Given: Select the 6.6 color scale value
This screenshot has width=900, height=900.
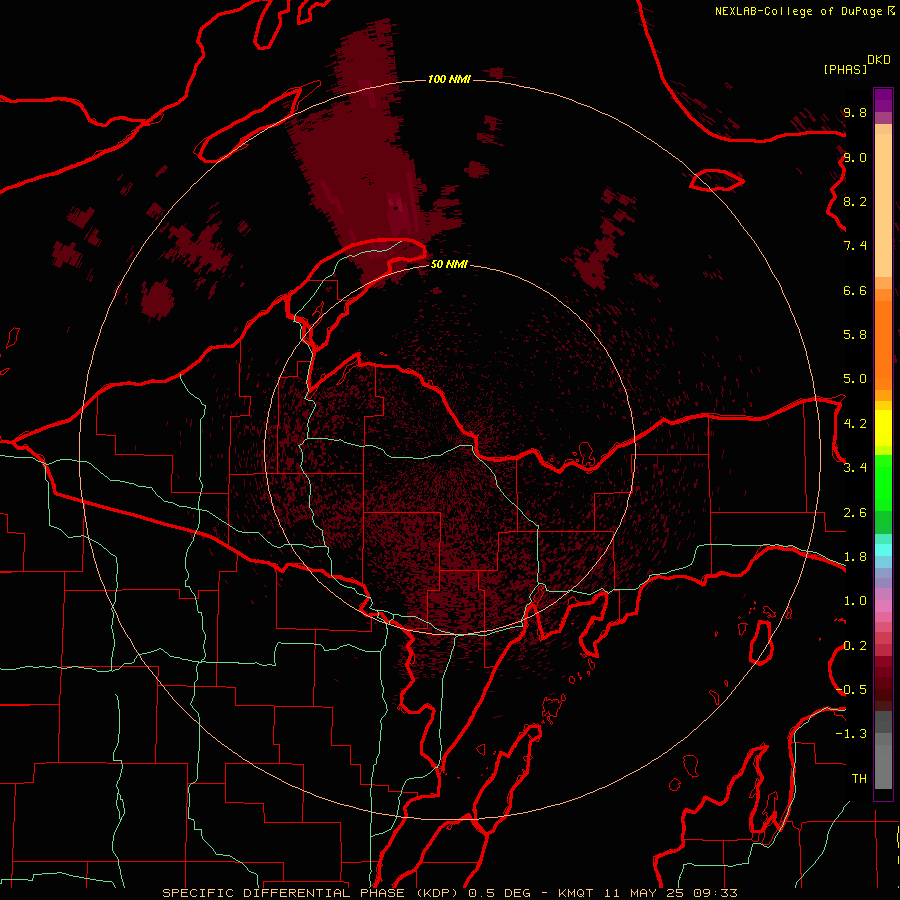Looking at the screenshot, I should pos(855,290).
